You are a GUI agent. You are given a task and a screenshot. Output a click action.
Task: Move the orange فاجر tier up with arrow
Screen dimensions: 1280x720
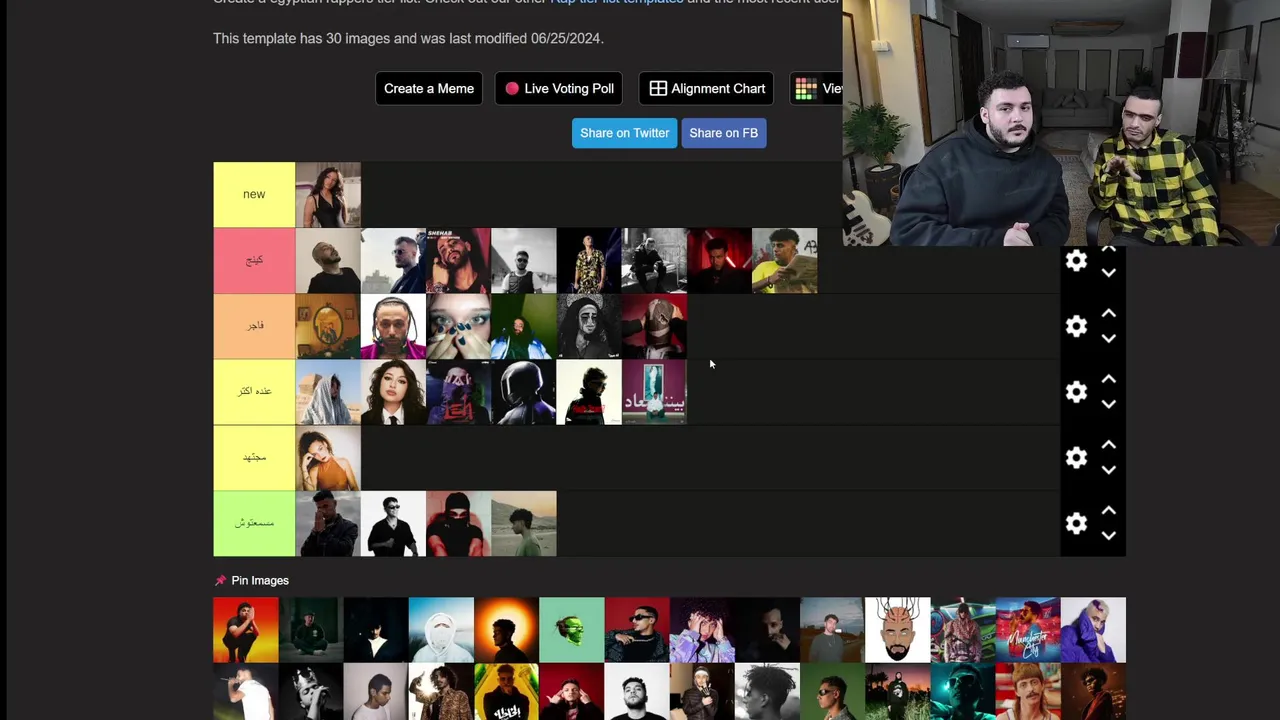click(x=1108, y=314)
